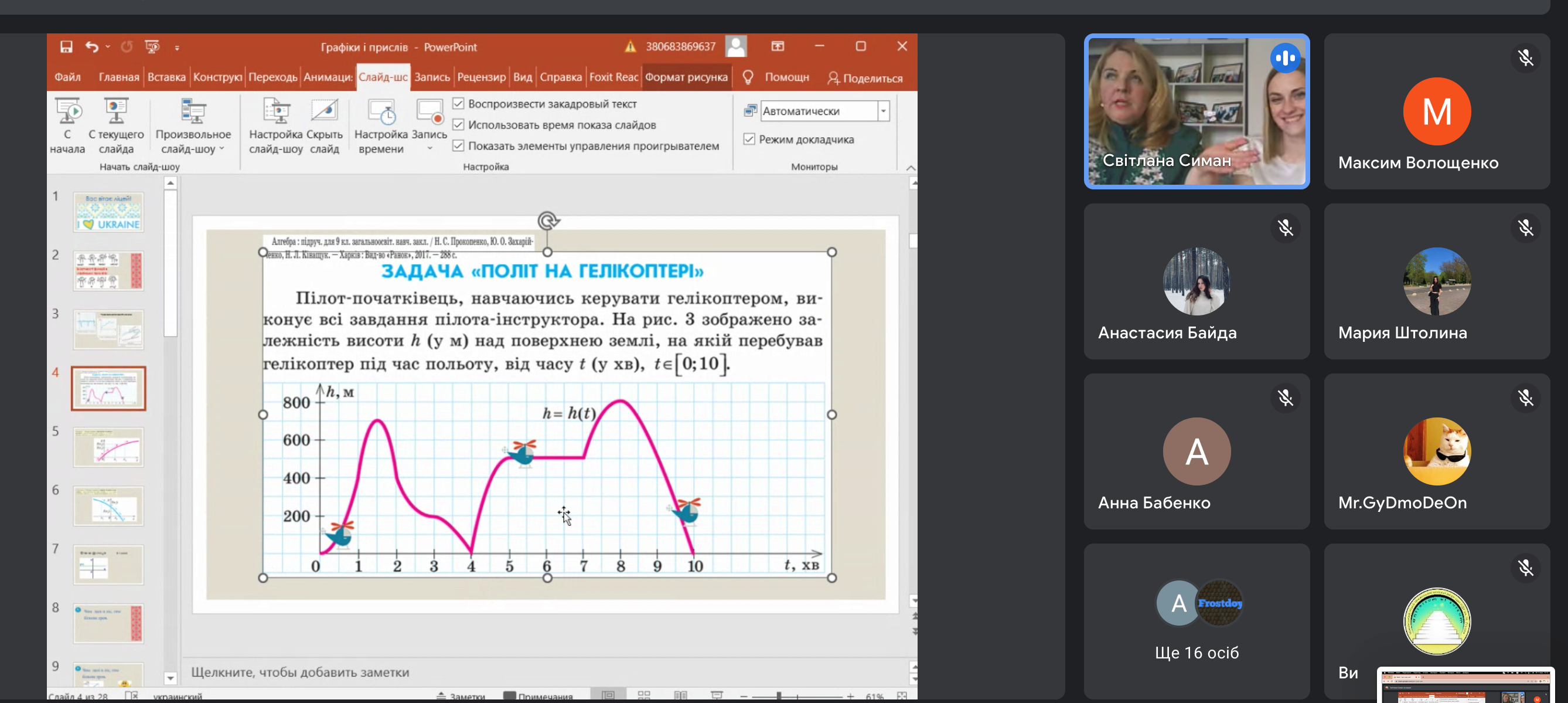The width and height of the screenshot is (1568, 703).
Task: Select slide 2 thumbnail
Action: (108, 270)
